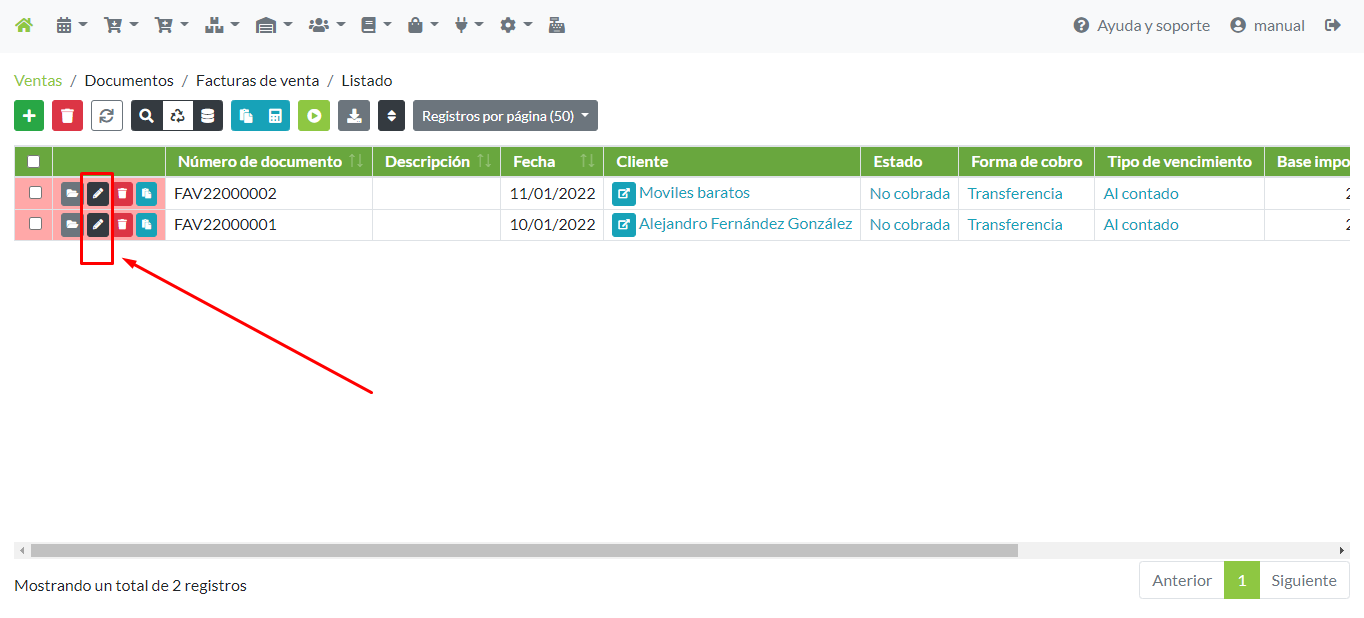1364x618 pixels.
Task: Click the horizontal scrollbar under the table
Action: tap(524, 550)
